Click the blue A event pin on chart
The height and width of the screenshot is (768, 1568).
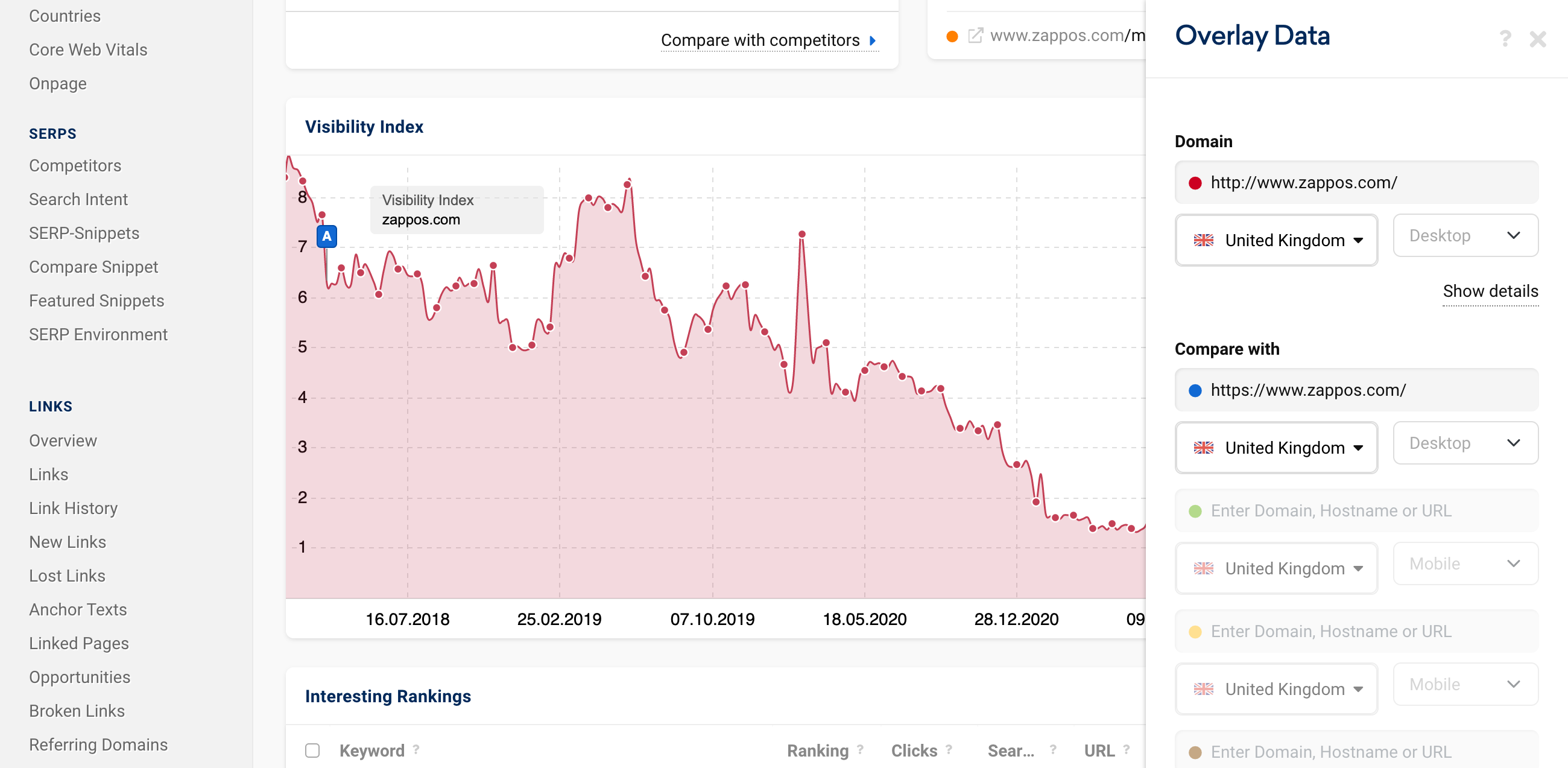click(x=327, y=236)
